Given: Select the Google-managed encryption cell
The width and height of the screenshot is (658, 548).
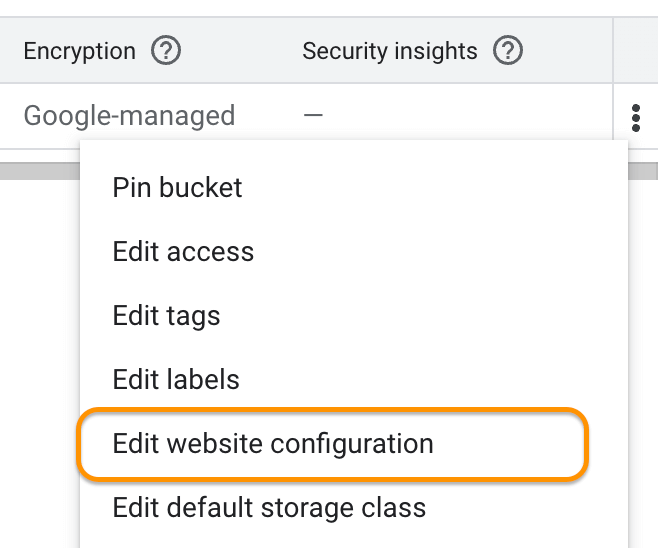Looking at the screenshot, I should pyautogui.click(x=129, y=116).
